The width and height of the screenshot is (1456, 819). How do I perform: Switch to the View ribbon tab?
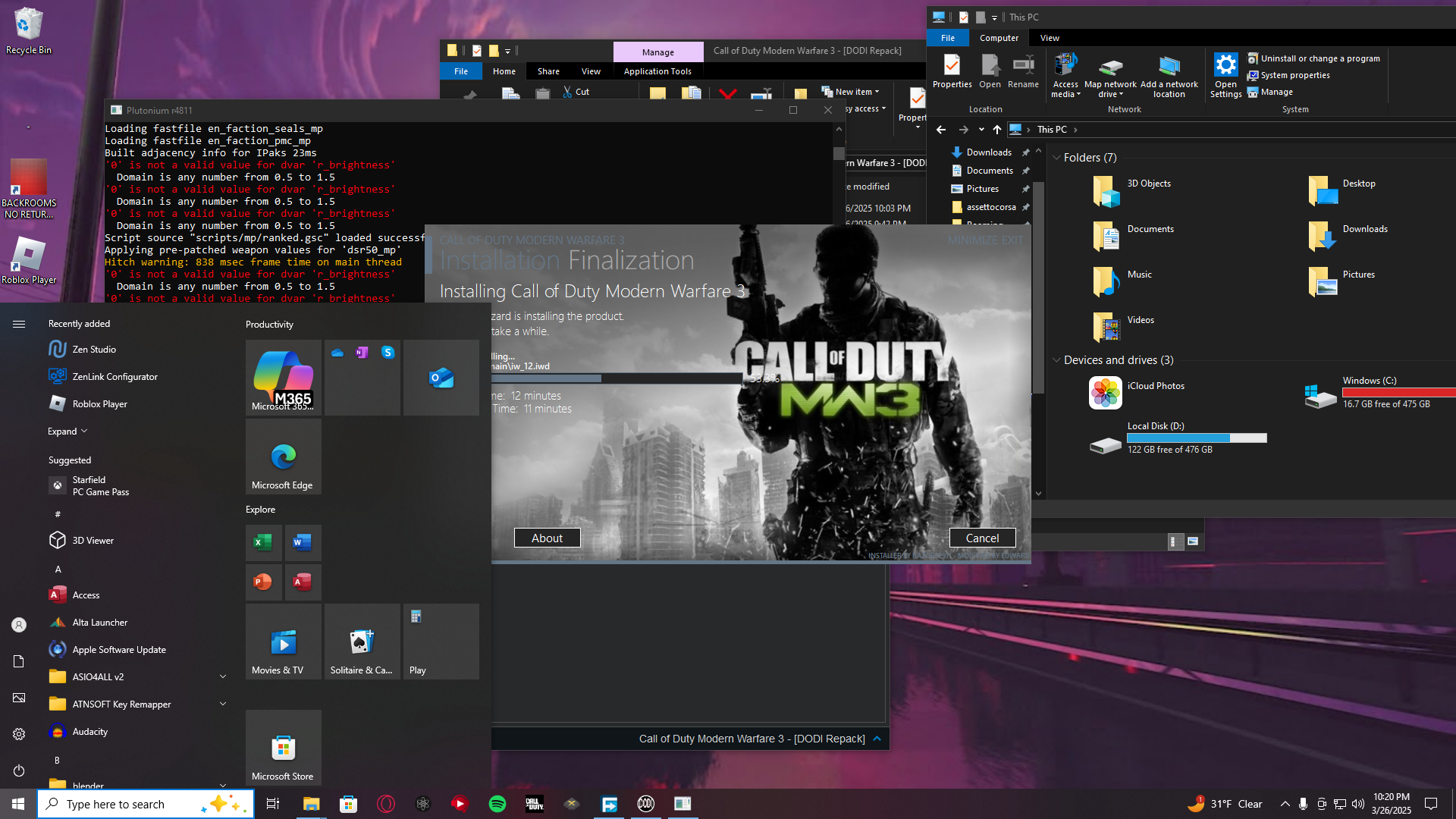click(1050, 38)
